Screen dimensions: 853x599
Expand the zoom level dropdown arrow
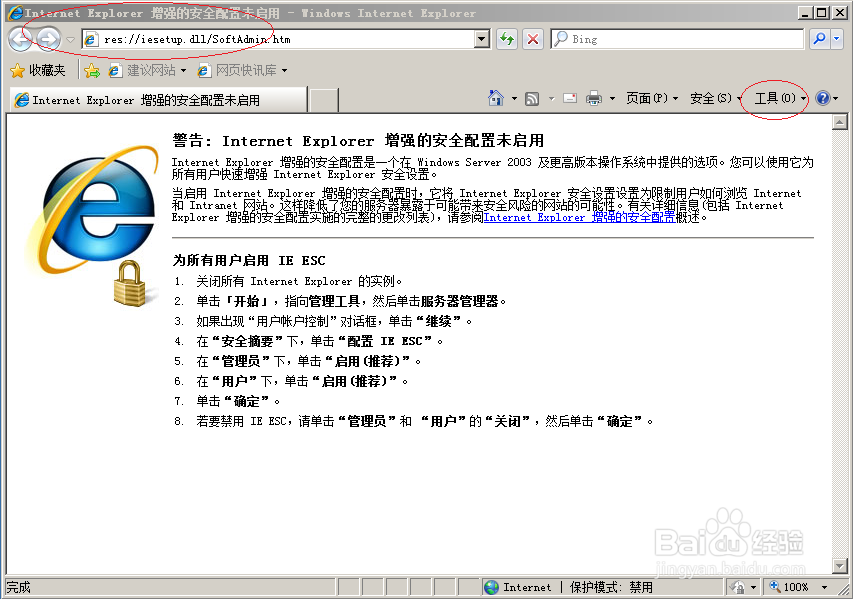click(825, 588)
